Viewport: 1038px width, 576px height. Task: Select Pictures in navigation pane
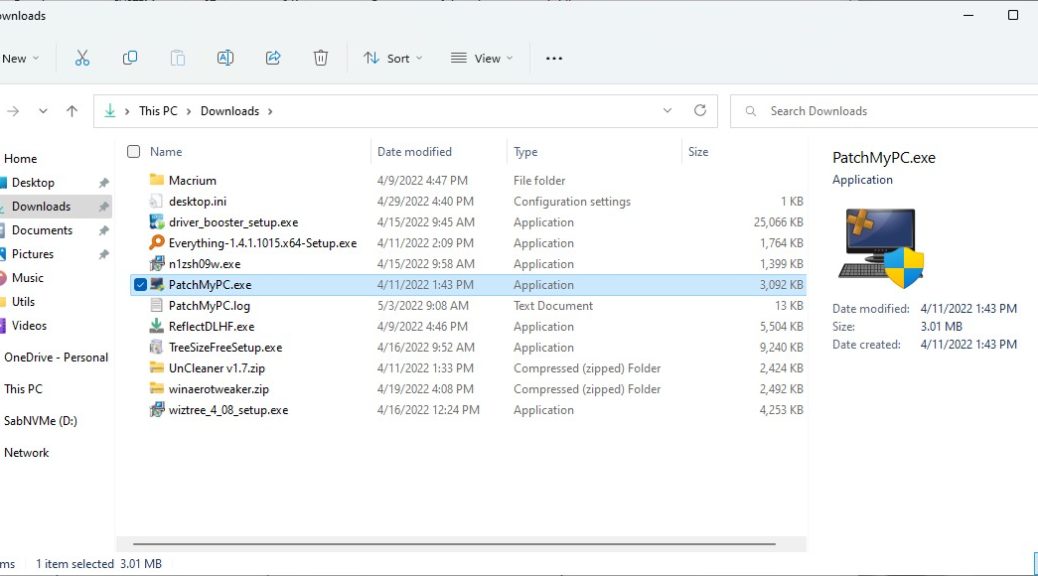32,254
